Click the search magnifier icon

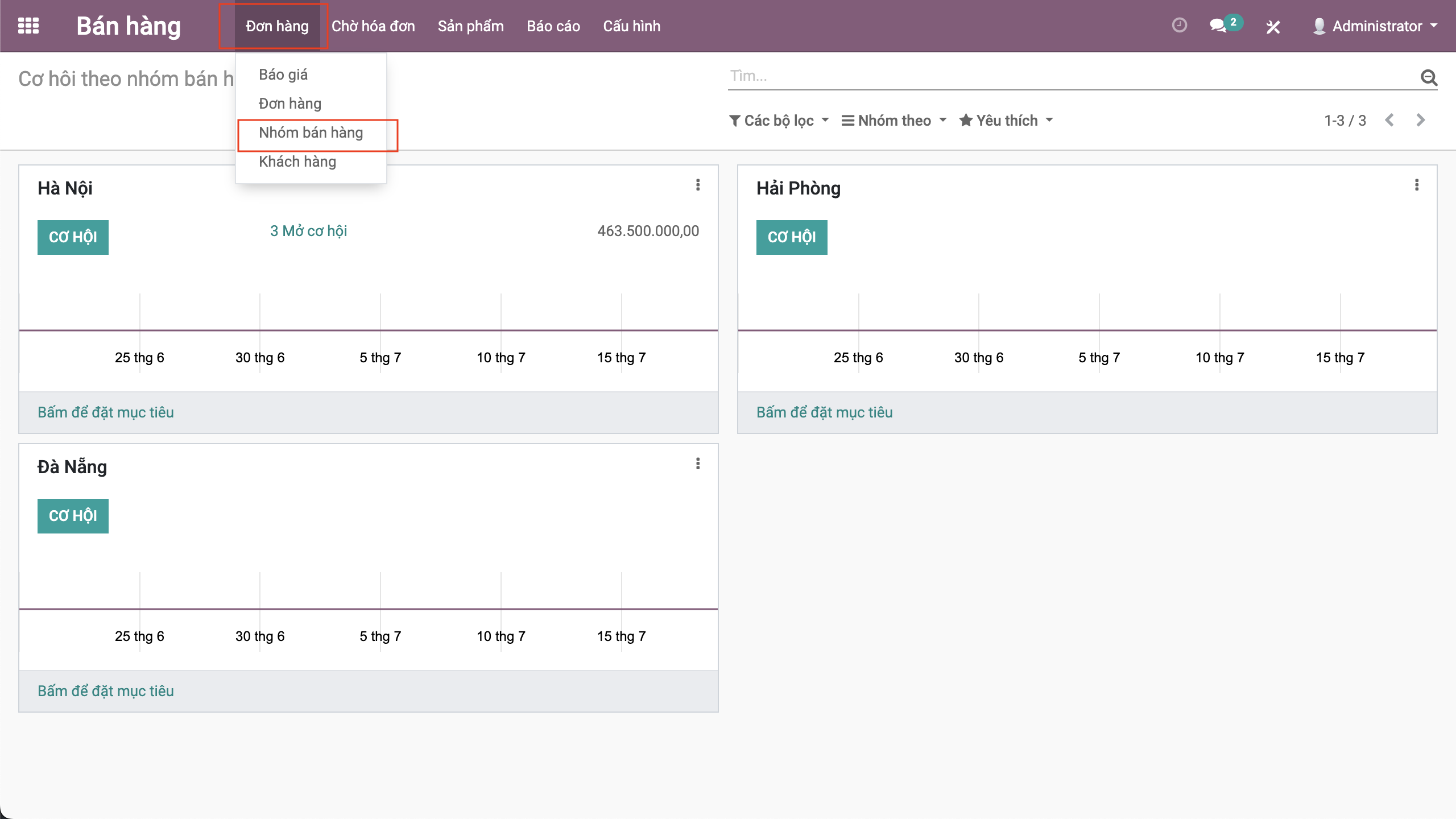1429,77
